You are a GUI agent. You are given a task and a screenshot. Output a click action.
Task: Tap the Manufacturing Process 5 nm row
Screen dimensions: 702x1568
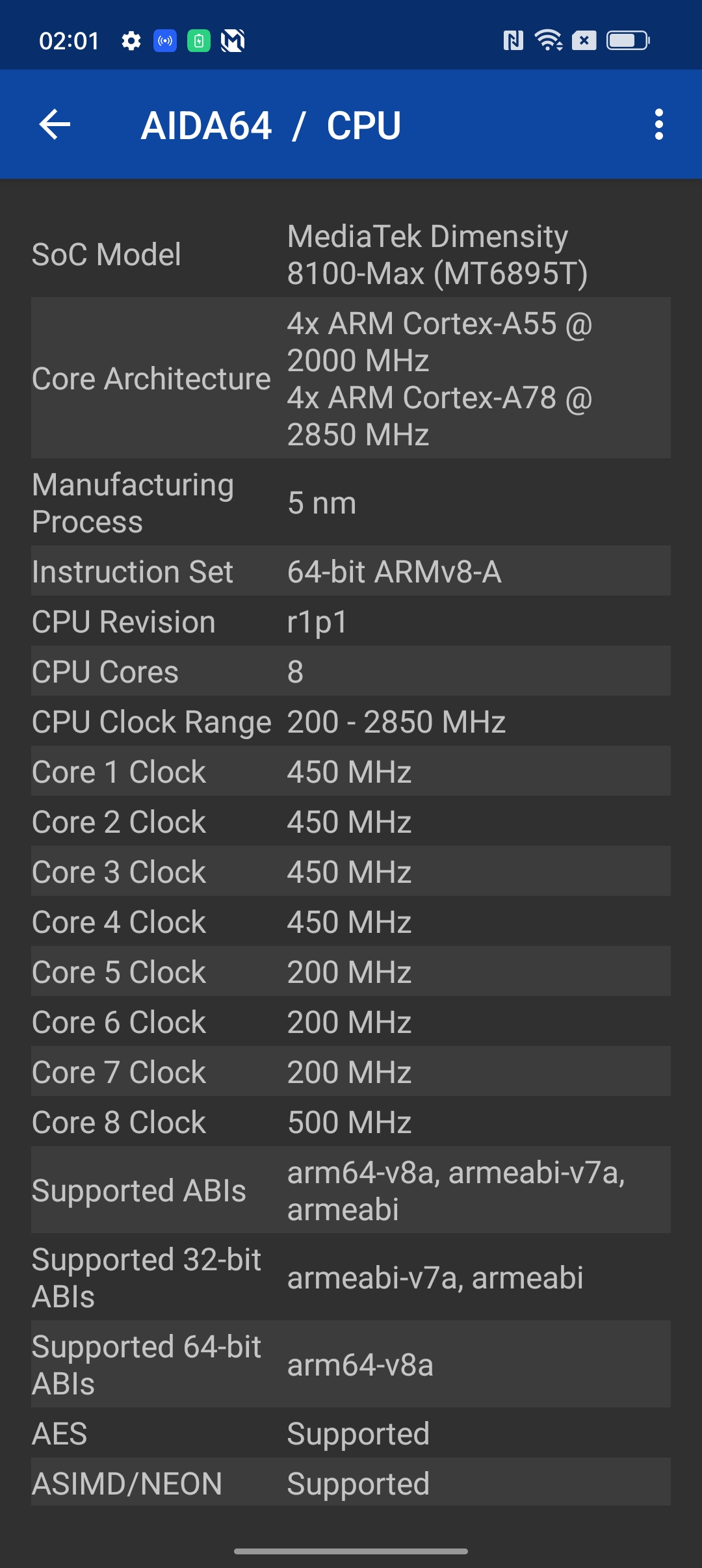coord(351,503)
